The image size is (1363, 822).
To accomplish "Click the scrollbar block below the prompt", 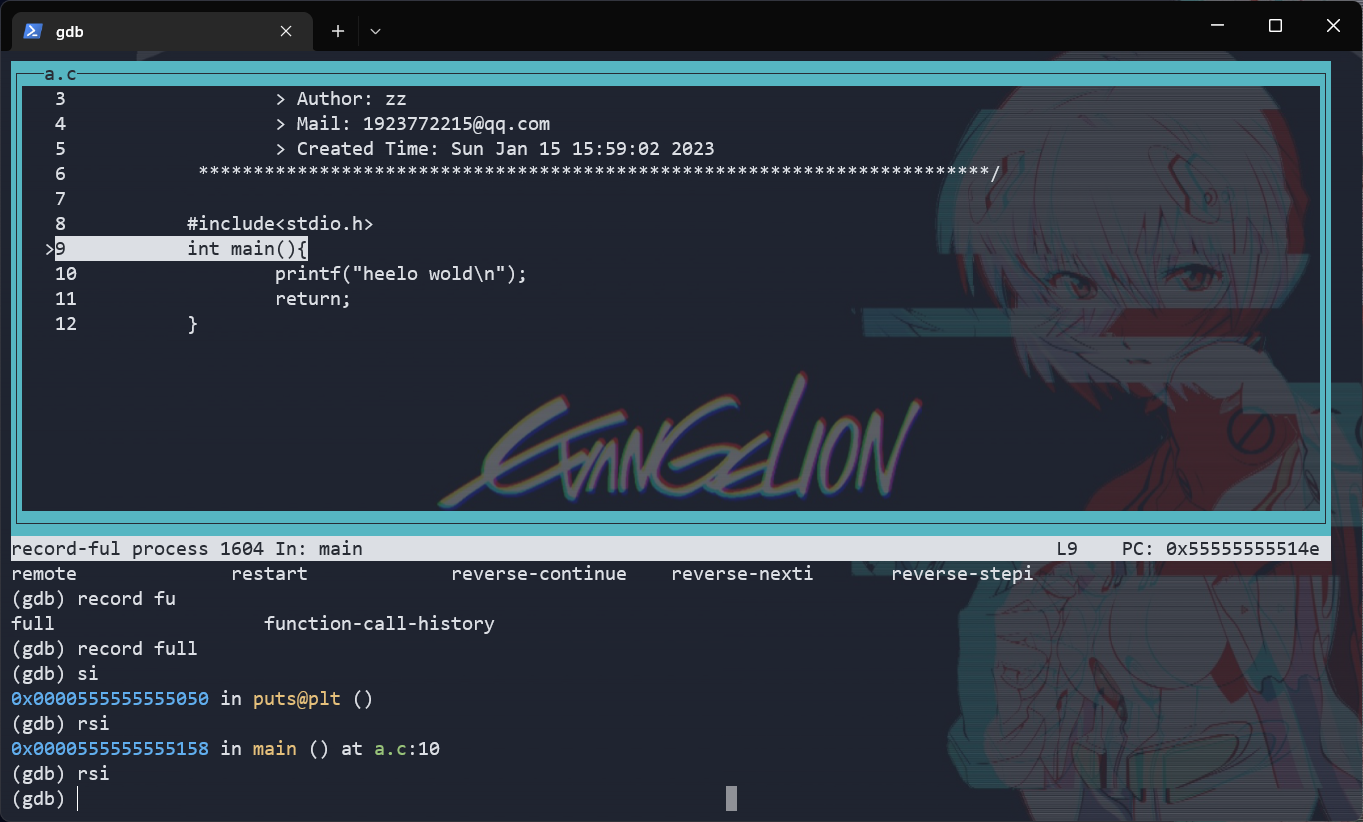I will click(731, 798).
